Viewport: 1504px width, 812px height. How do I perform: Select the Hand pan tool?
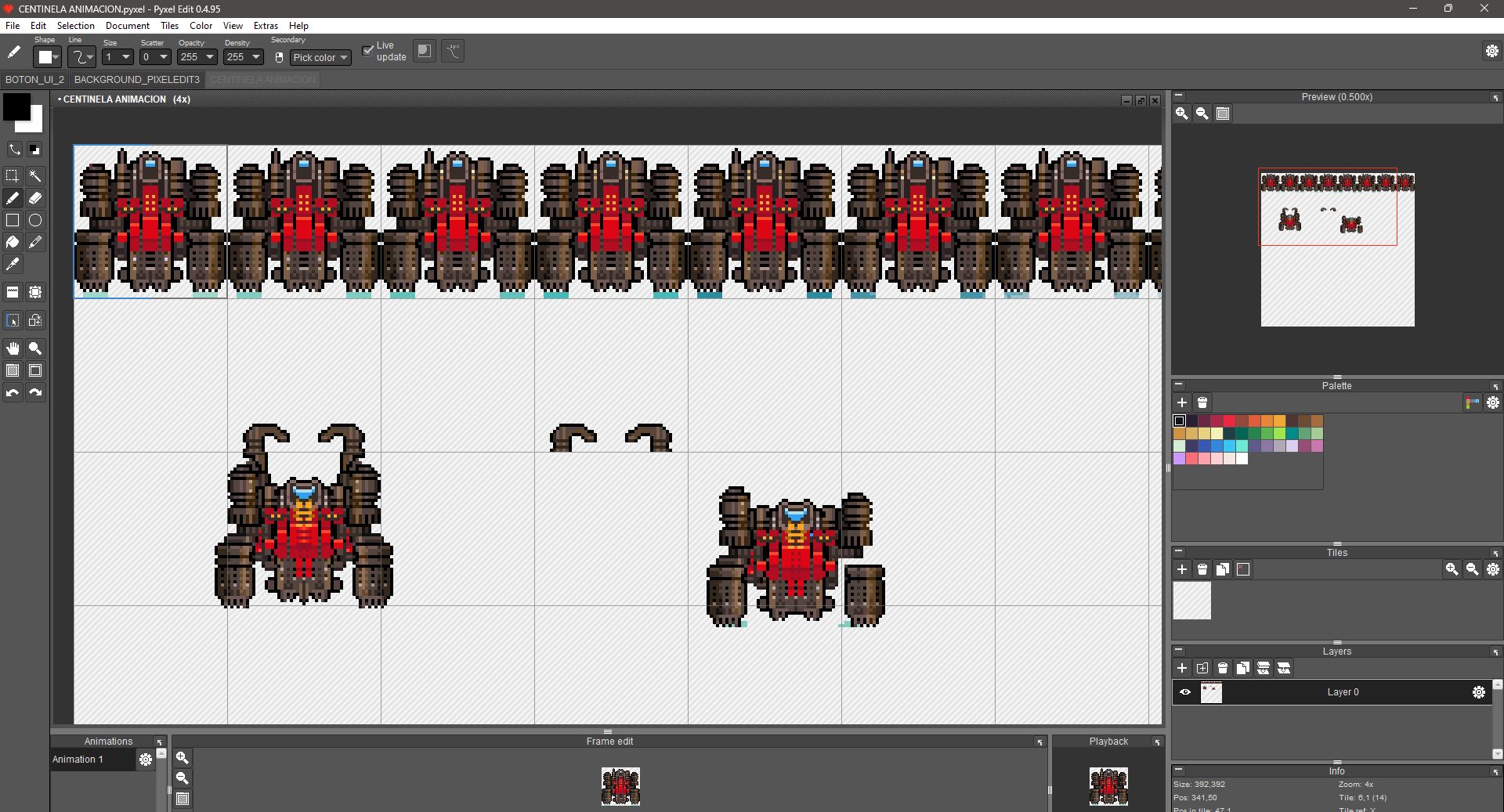[13, 348]
